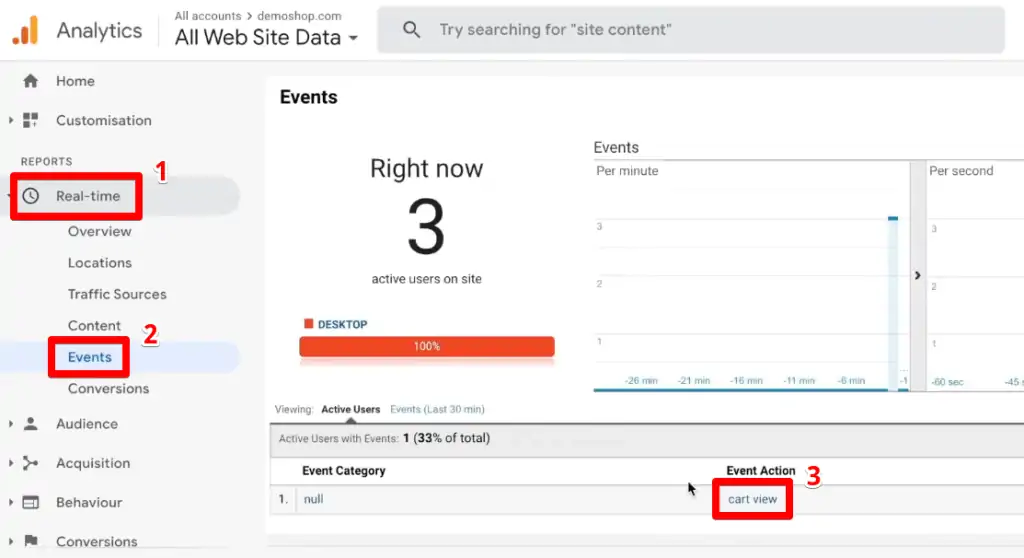Click the Audience label in sidebar
Image resolution: width=1024 pixels, height=558 pixels.
(87, 423)
